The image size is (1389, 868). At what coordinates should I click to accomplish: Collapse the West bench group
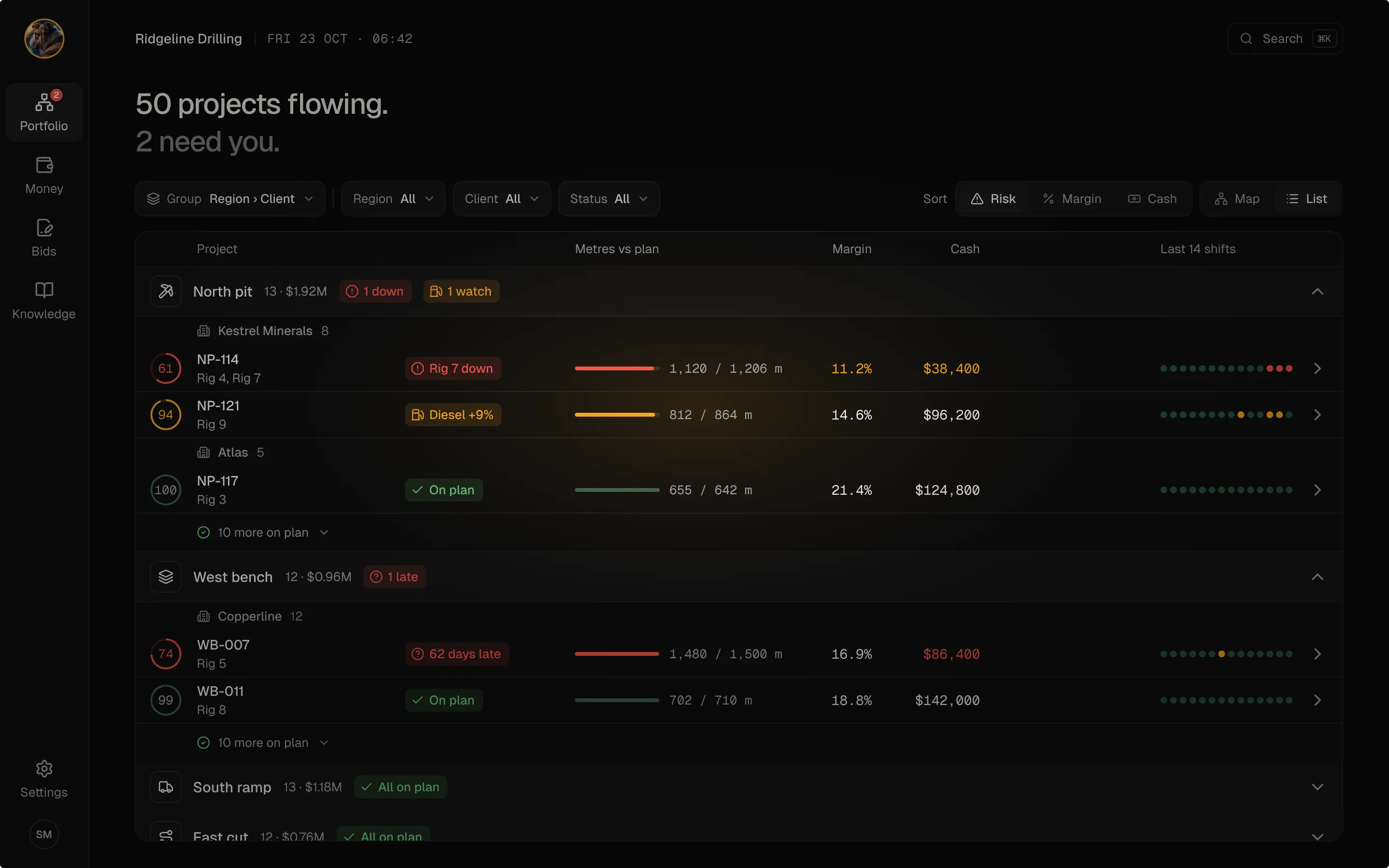1317,577
